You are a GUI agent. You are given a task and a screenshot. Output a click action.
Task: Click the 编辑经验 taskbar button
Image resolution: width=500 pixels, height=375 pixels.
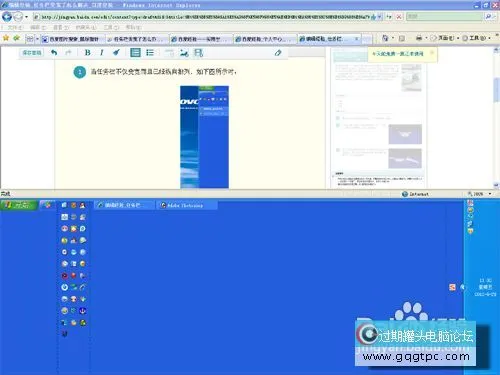click(124, 205)
